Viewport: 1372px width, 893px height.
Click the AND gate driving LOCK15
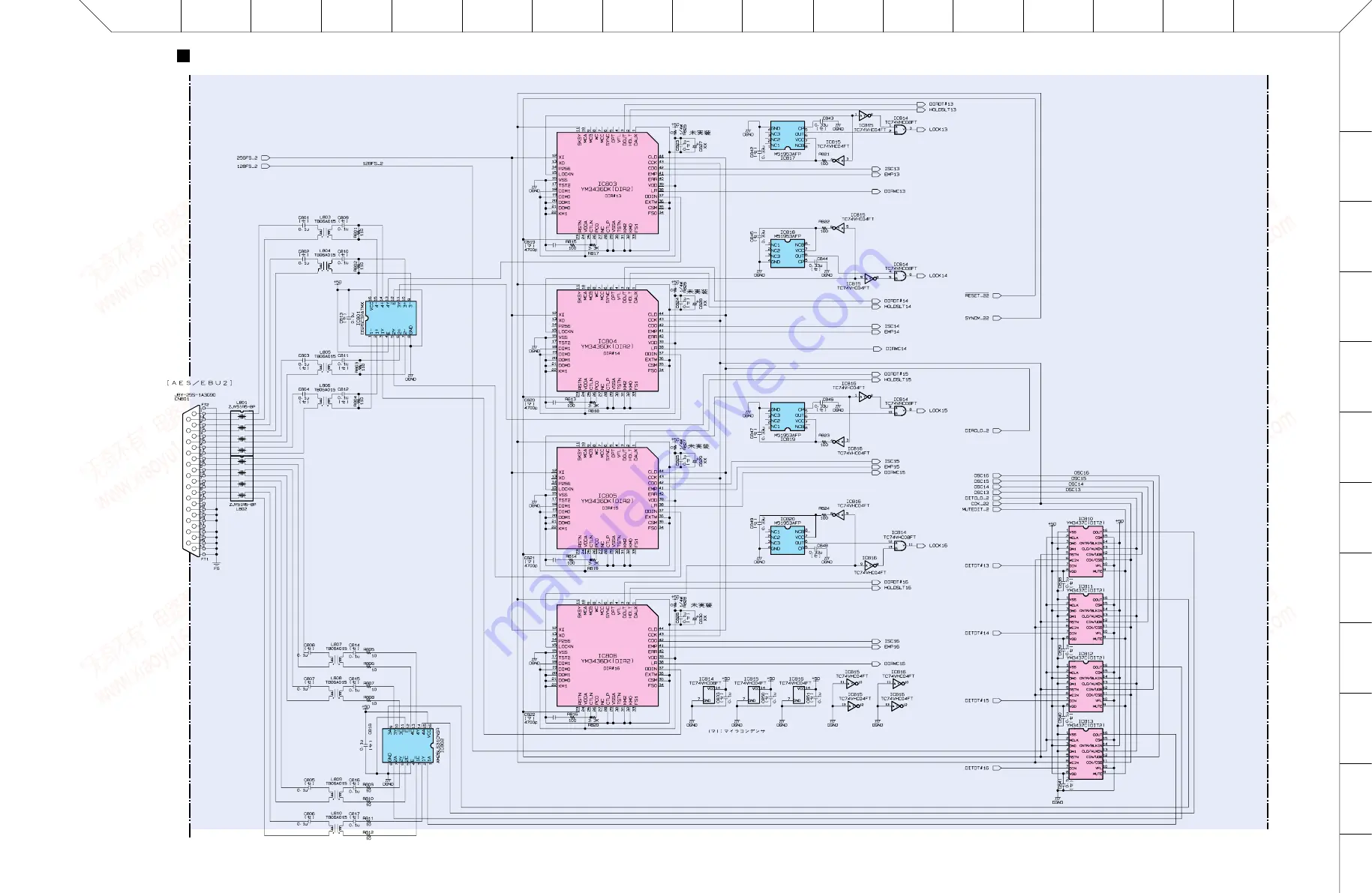point(899,411)
